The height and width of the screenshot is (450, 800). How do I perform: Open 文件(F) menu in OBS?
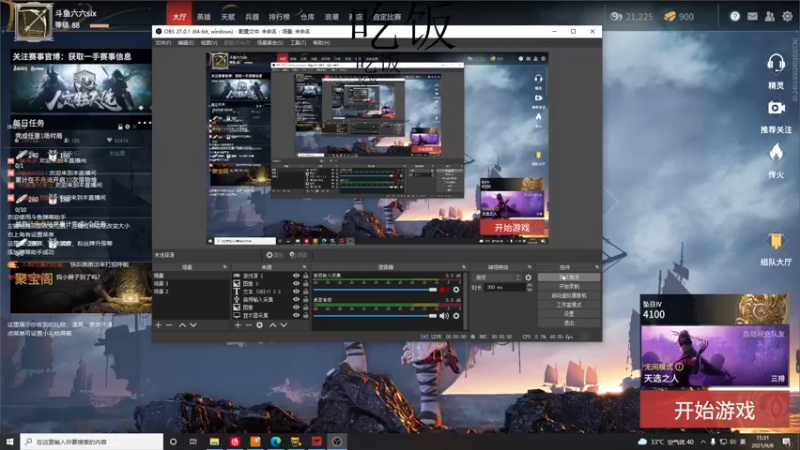click(x=163, y=43)
